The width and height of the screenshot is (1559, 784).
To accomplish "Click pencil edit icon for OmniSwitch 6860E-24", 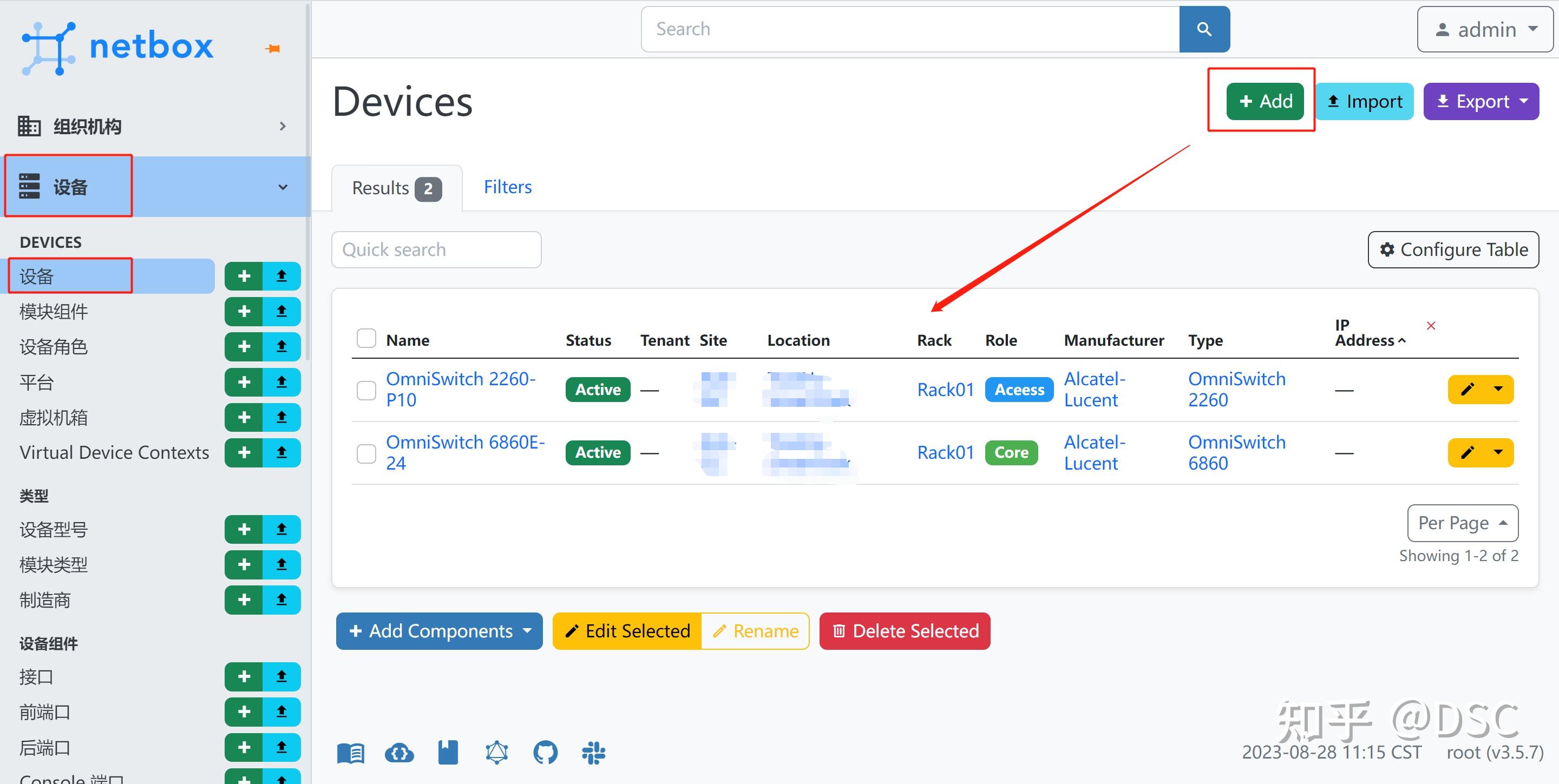I will click(x=1467, y=452).
